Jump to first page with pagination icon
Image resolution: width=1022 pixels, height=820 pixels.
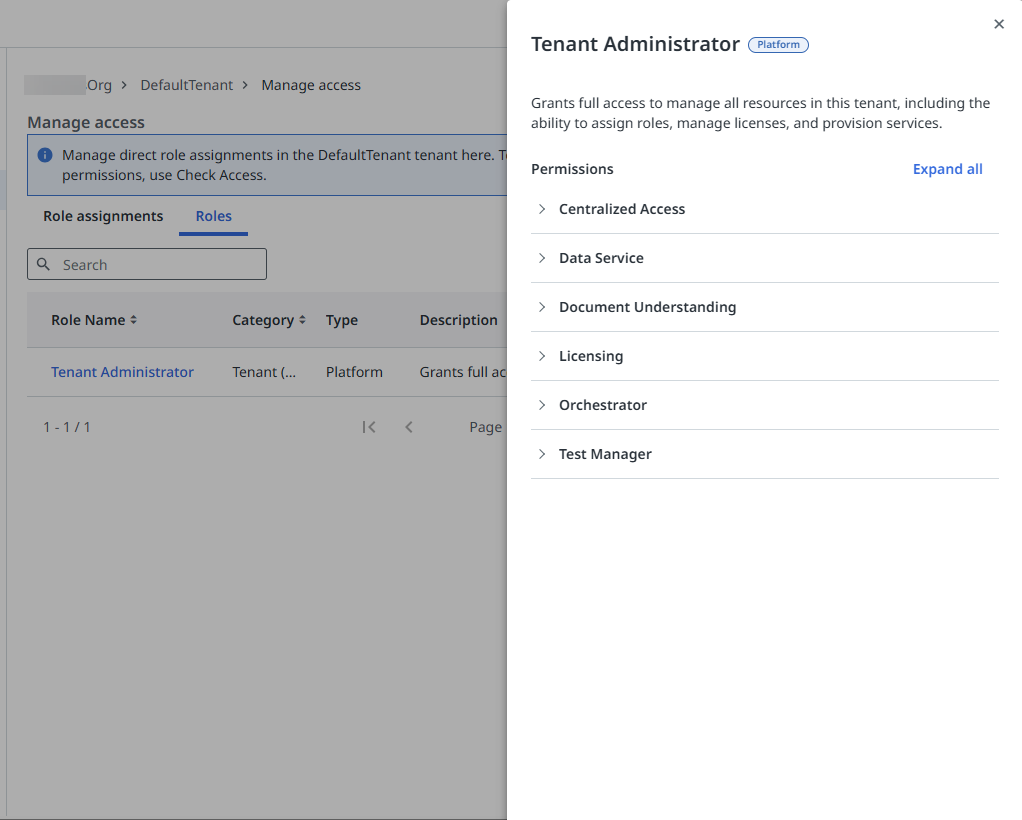369,427
